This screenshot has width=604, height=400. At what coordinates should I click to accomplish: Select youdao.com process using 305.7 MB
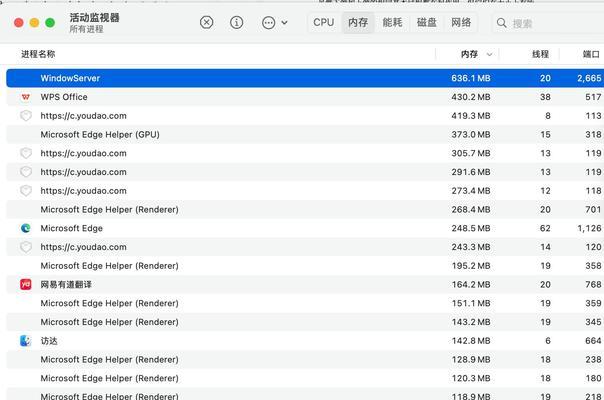click(x=83, y=153)
